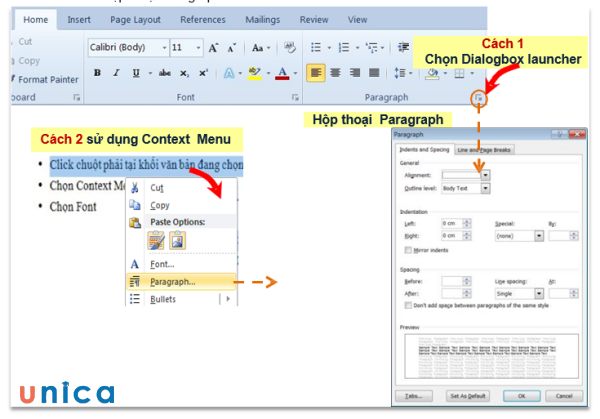
Task: Open the font size 11 dropdown
Action: click(198, 47)
